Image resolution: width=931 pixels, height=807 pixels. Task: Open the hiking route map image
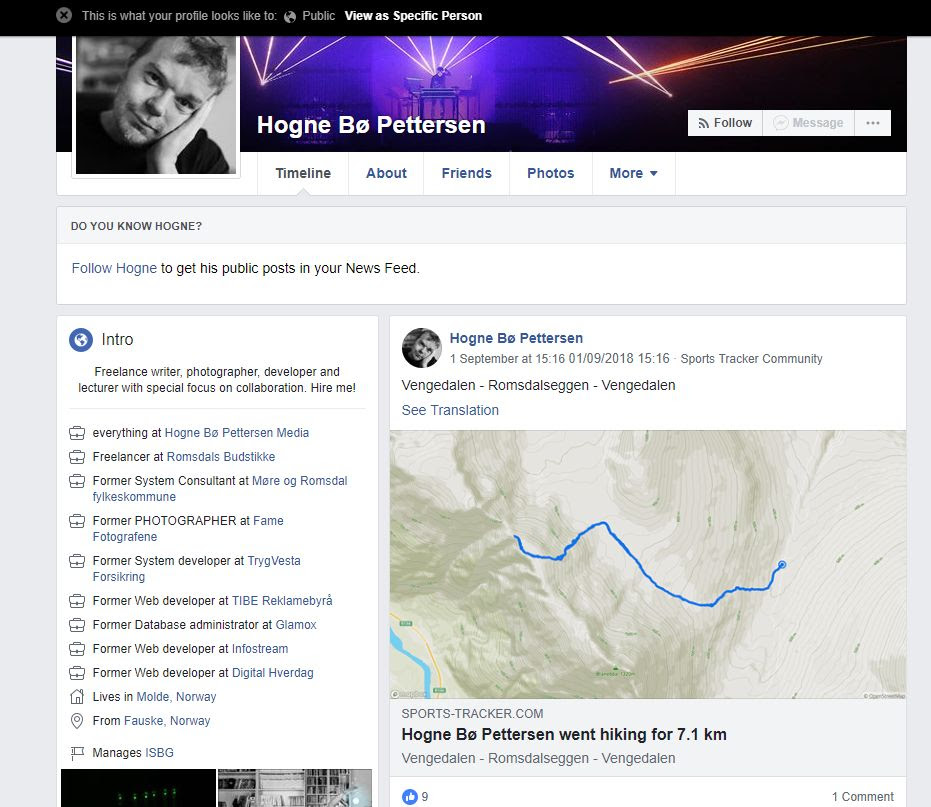[x=648, y=565]
